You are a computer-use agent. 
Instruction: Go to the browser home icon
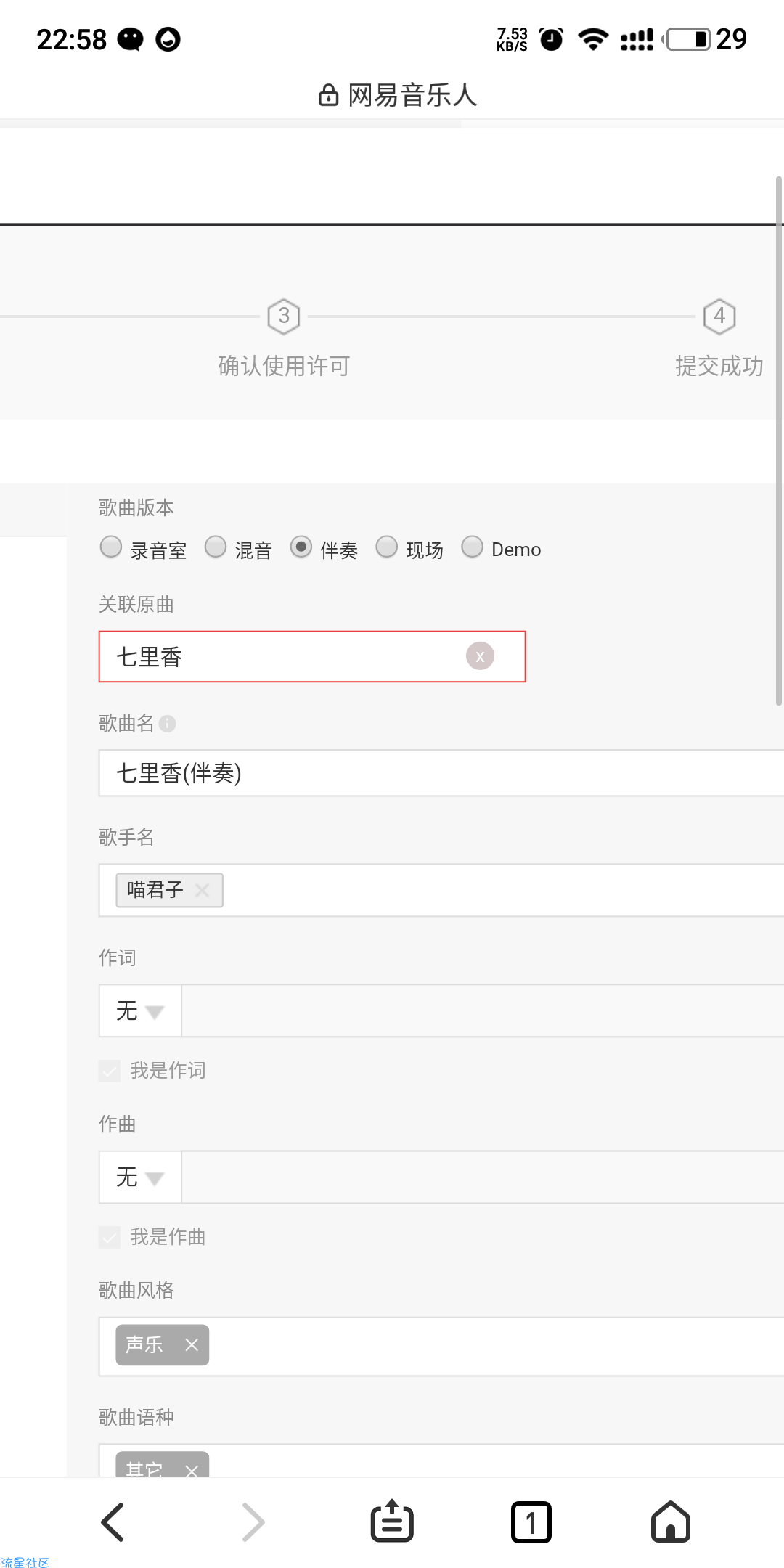(x=671, y=1522)
